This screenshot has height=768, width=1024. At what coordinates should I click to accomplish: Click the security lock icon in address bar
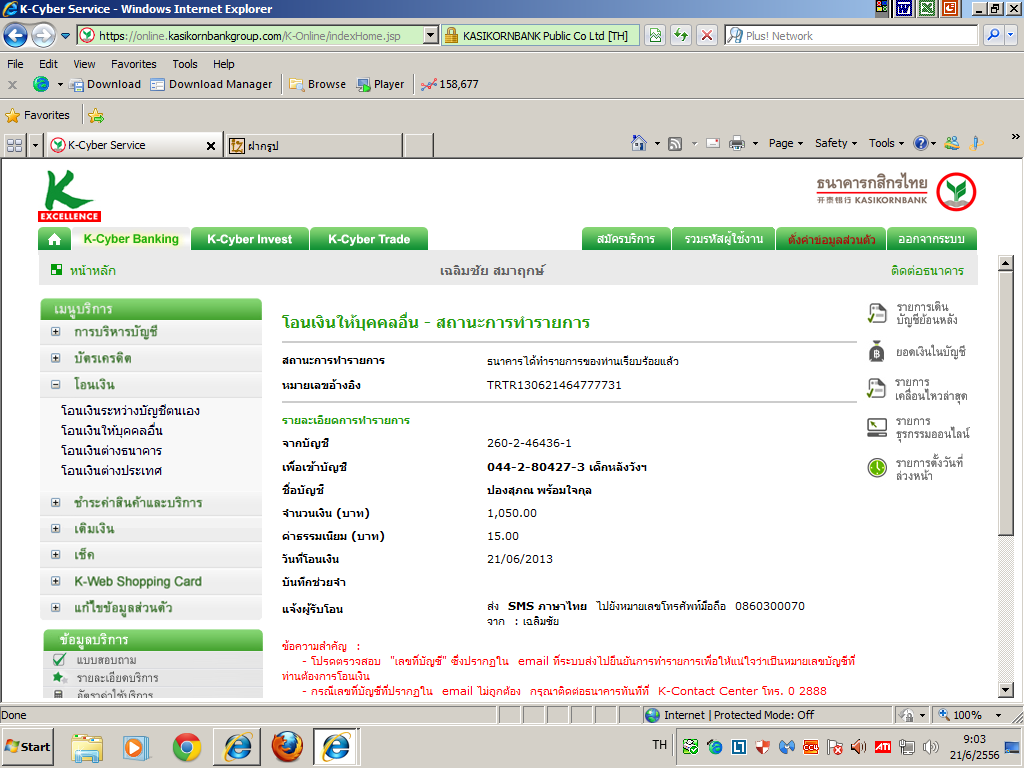pyautogui.click(x=451, y=35)
